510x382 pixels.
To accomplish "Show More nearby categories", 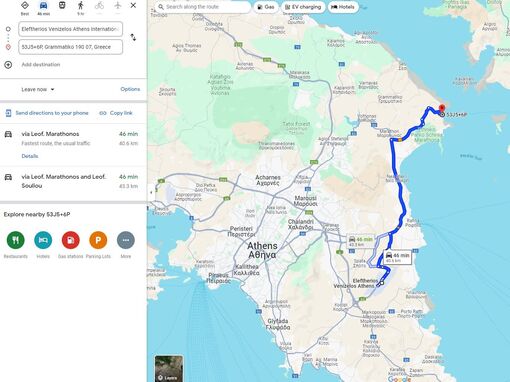I will click(126, 240).
